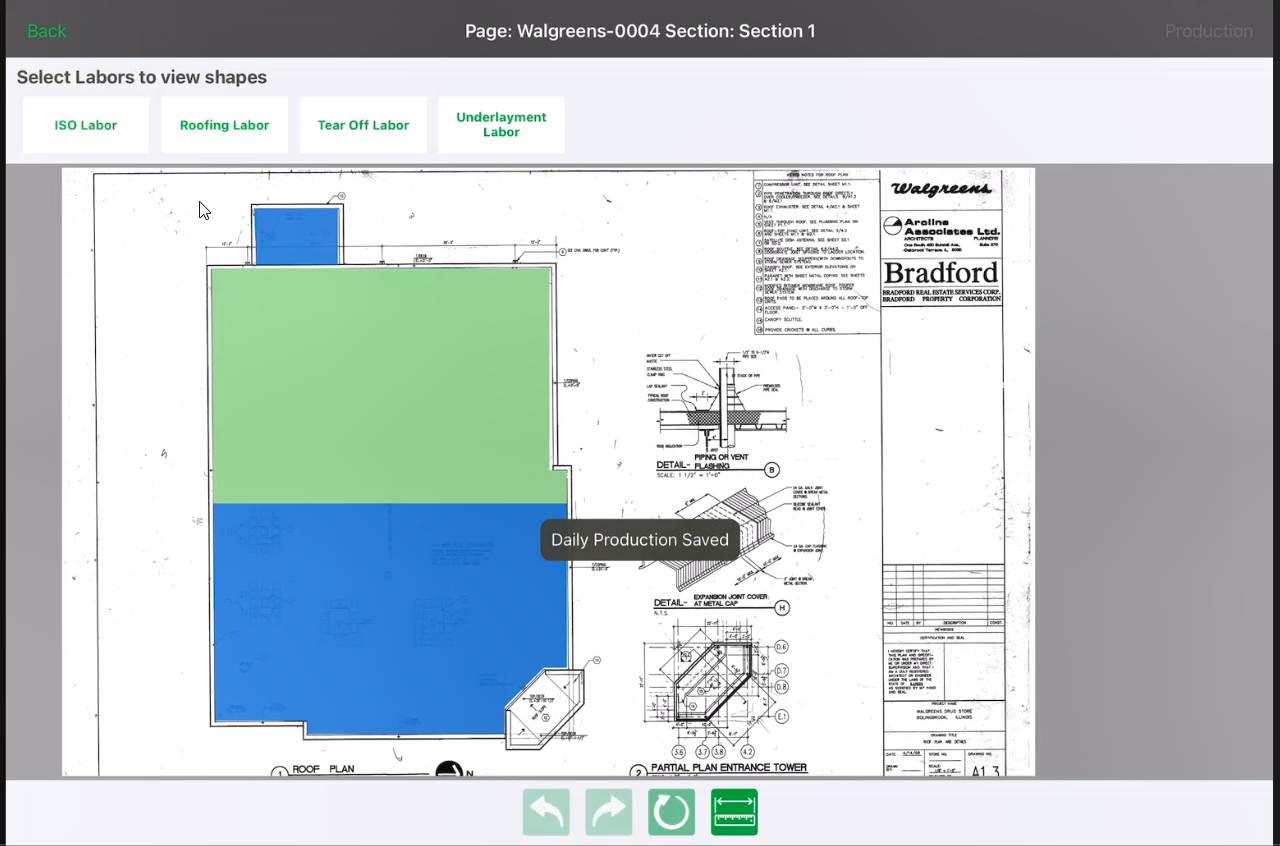Select the Tear Off Labor button
The width and height of the screenshot is (1280, 846).
[x=363, y=125]
